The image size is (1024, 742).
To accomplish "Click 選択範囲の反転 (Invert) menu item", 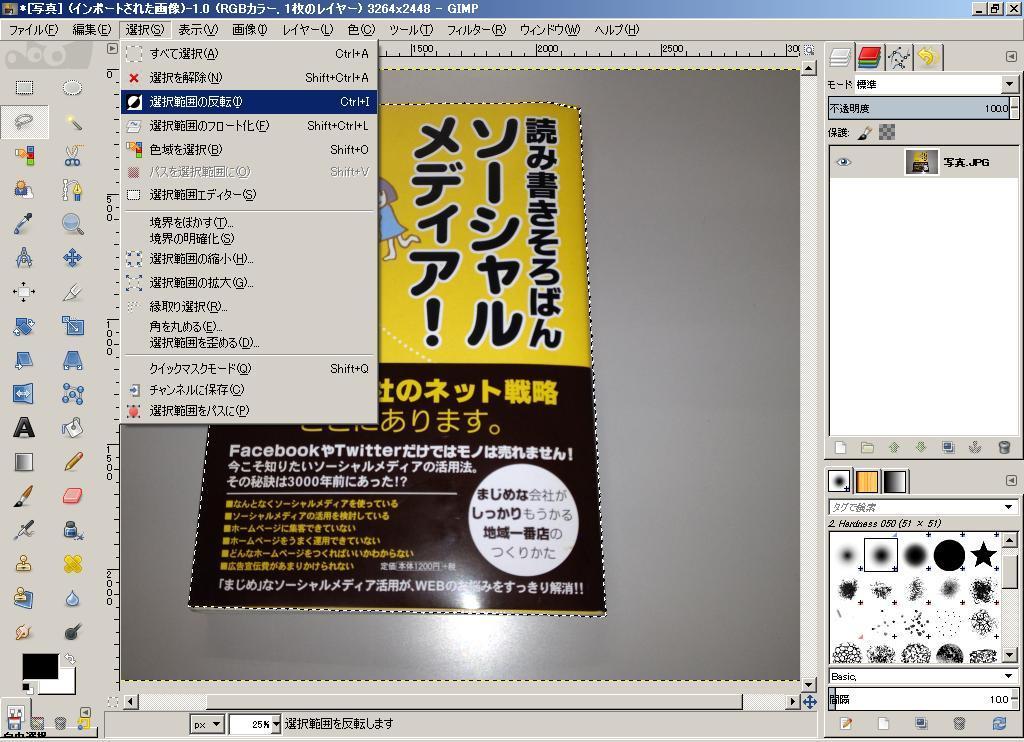I will [x=196, y=101].
